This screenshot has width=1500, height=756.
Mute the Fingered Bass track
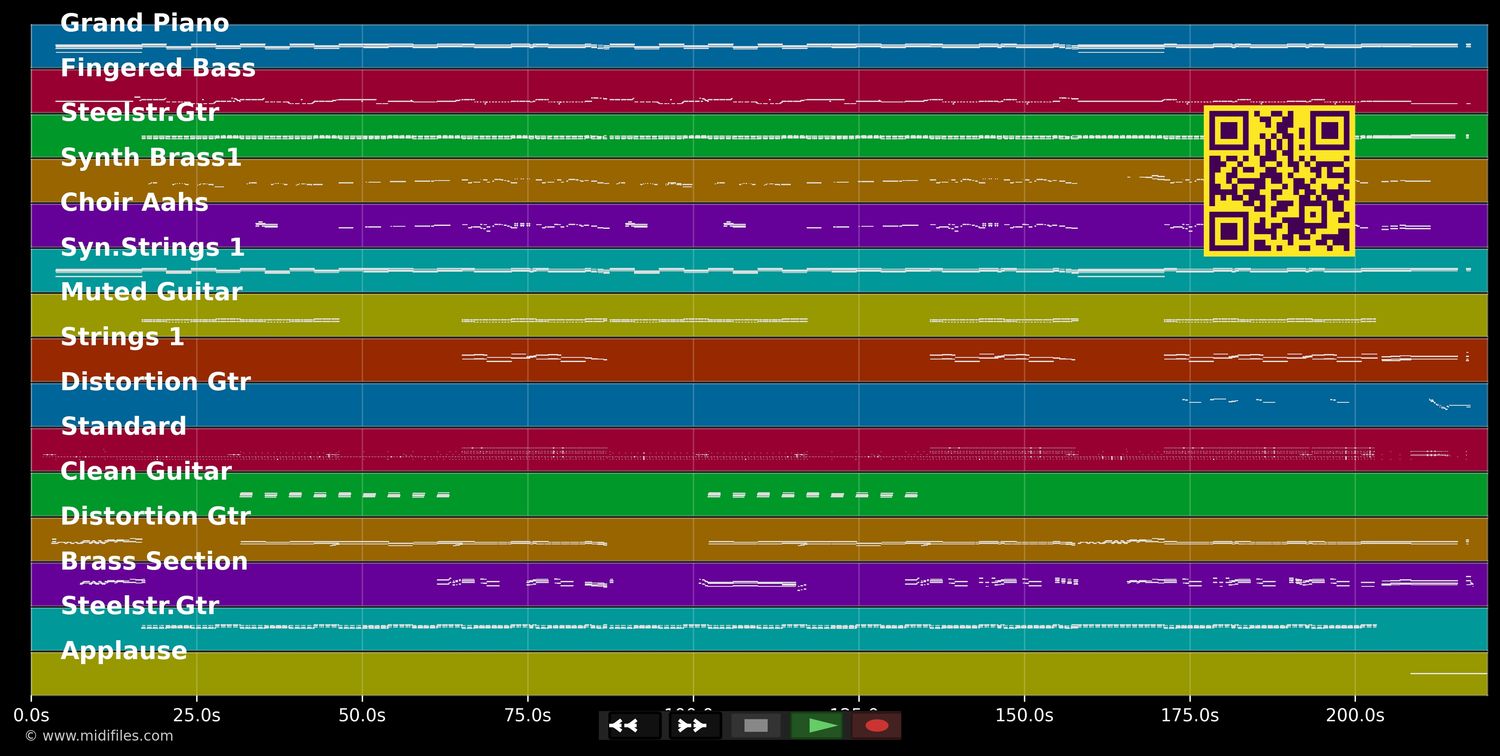coord(157,68)
